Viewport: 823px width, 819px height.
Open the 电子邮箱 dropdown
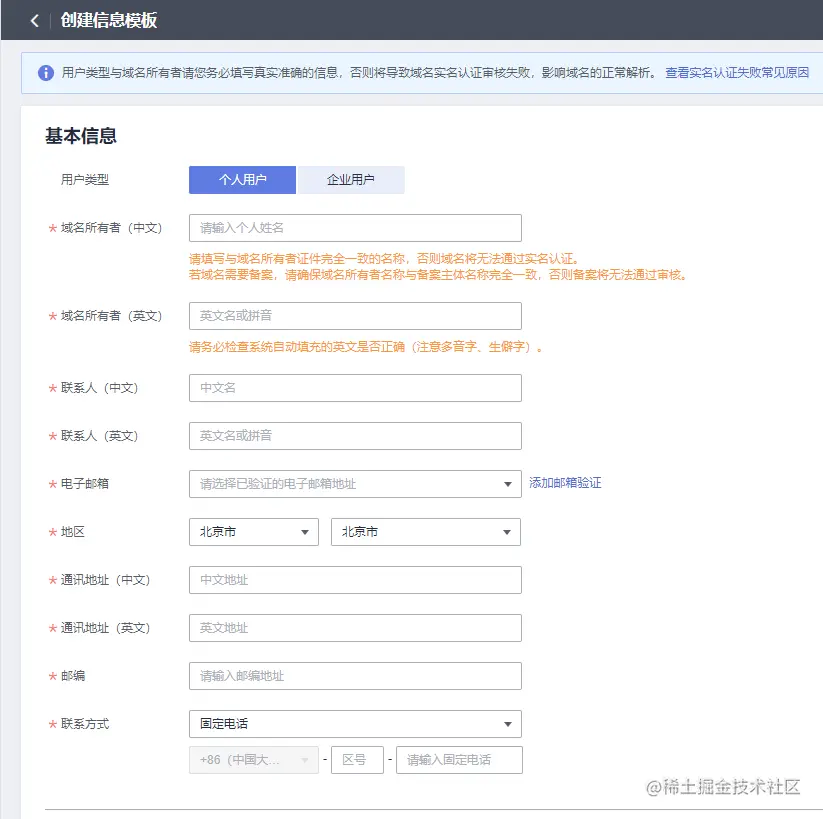(x=355, y=484)
